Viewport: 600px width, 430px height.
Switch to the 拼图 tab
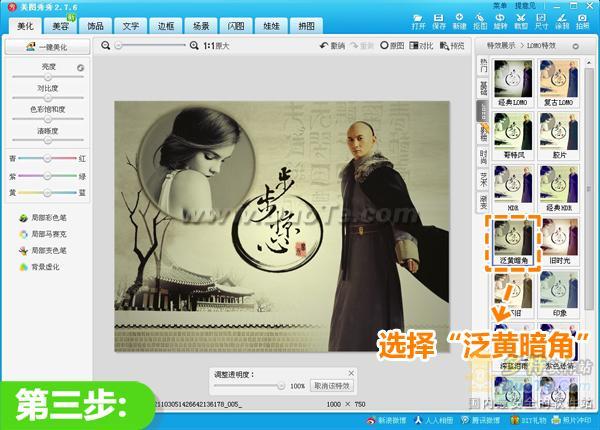[x=307, y=26]
